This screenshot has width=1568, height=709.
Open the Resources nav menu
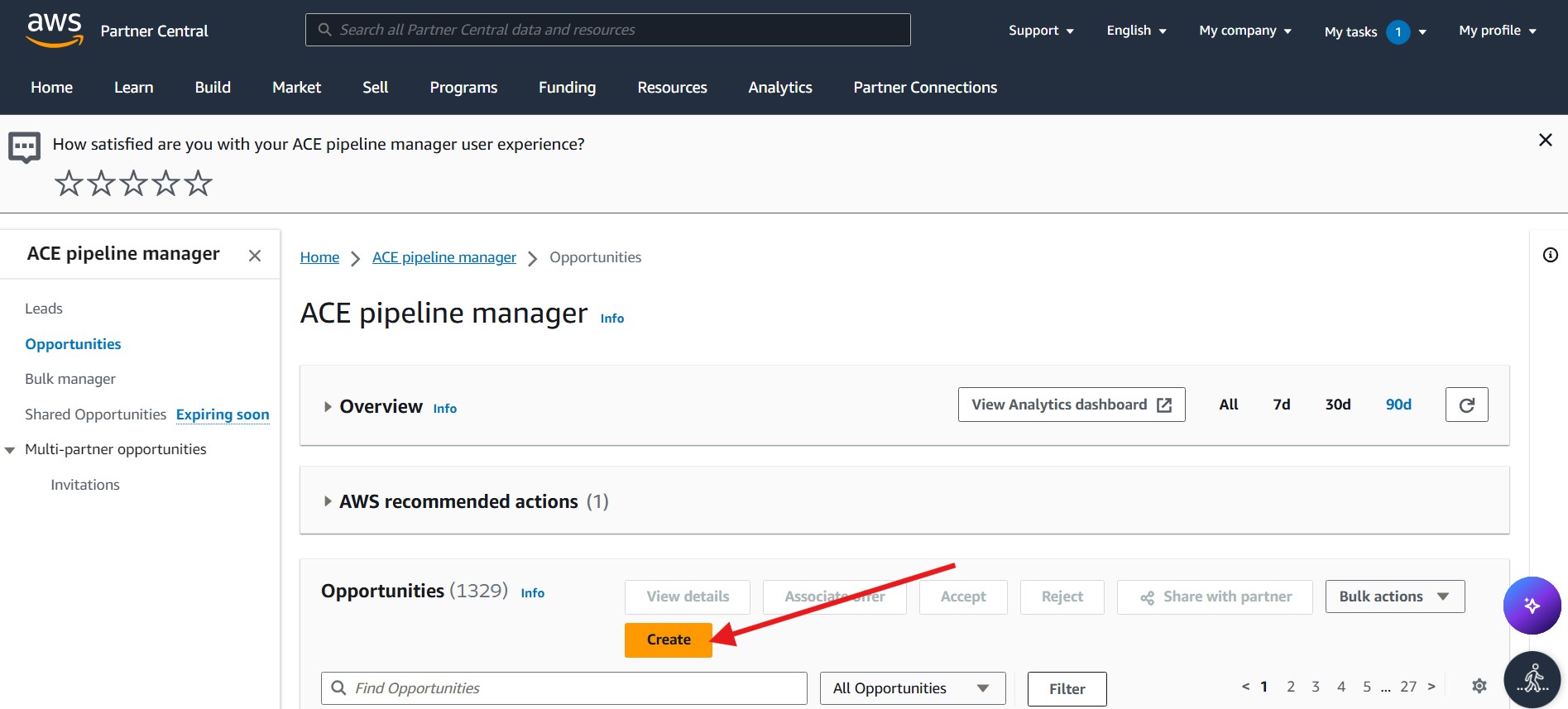pos(672,88)
